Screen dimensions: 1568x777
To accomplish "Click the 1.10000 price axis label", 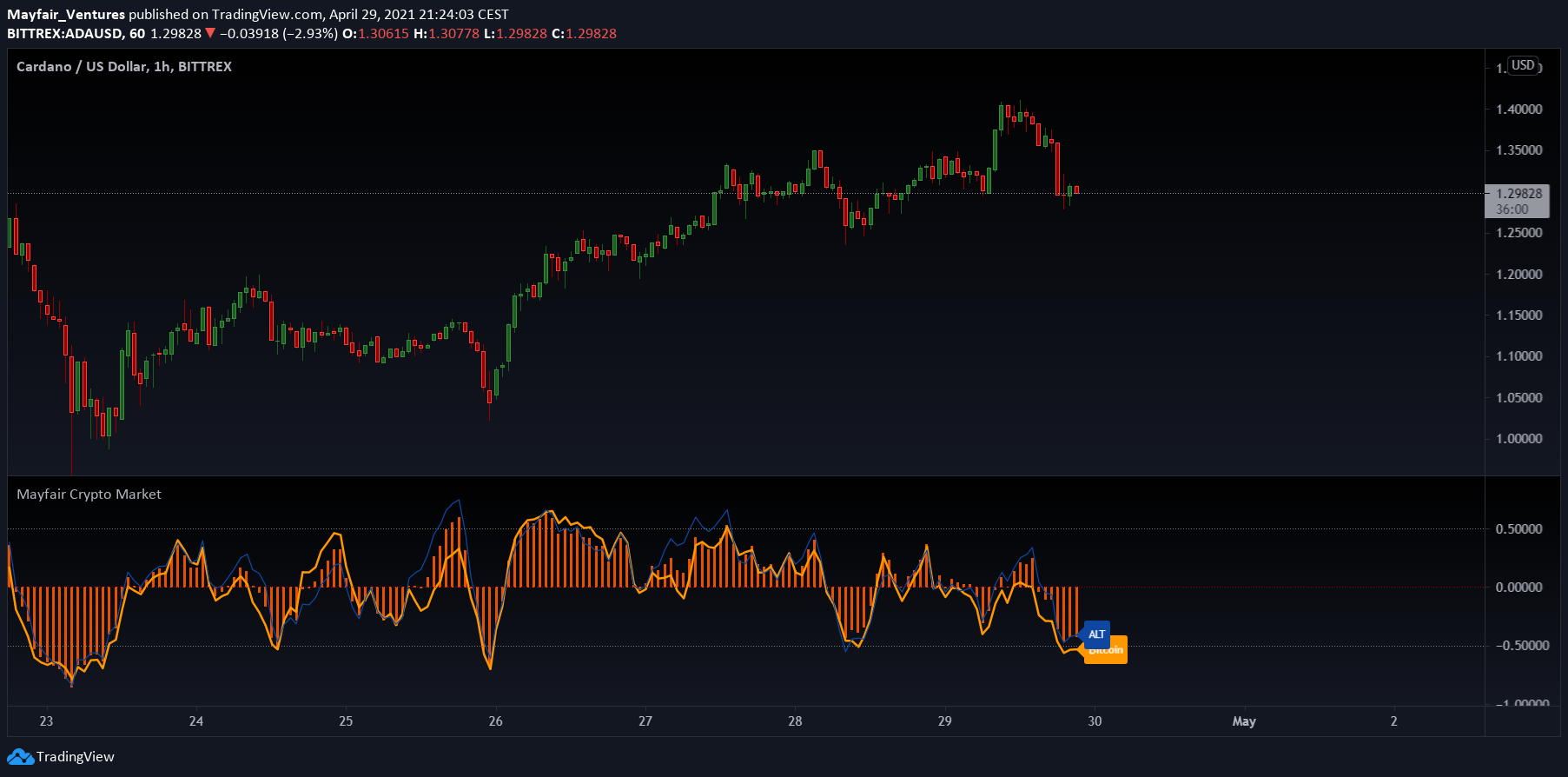I will coord(1519,356).
